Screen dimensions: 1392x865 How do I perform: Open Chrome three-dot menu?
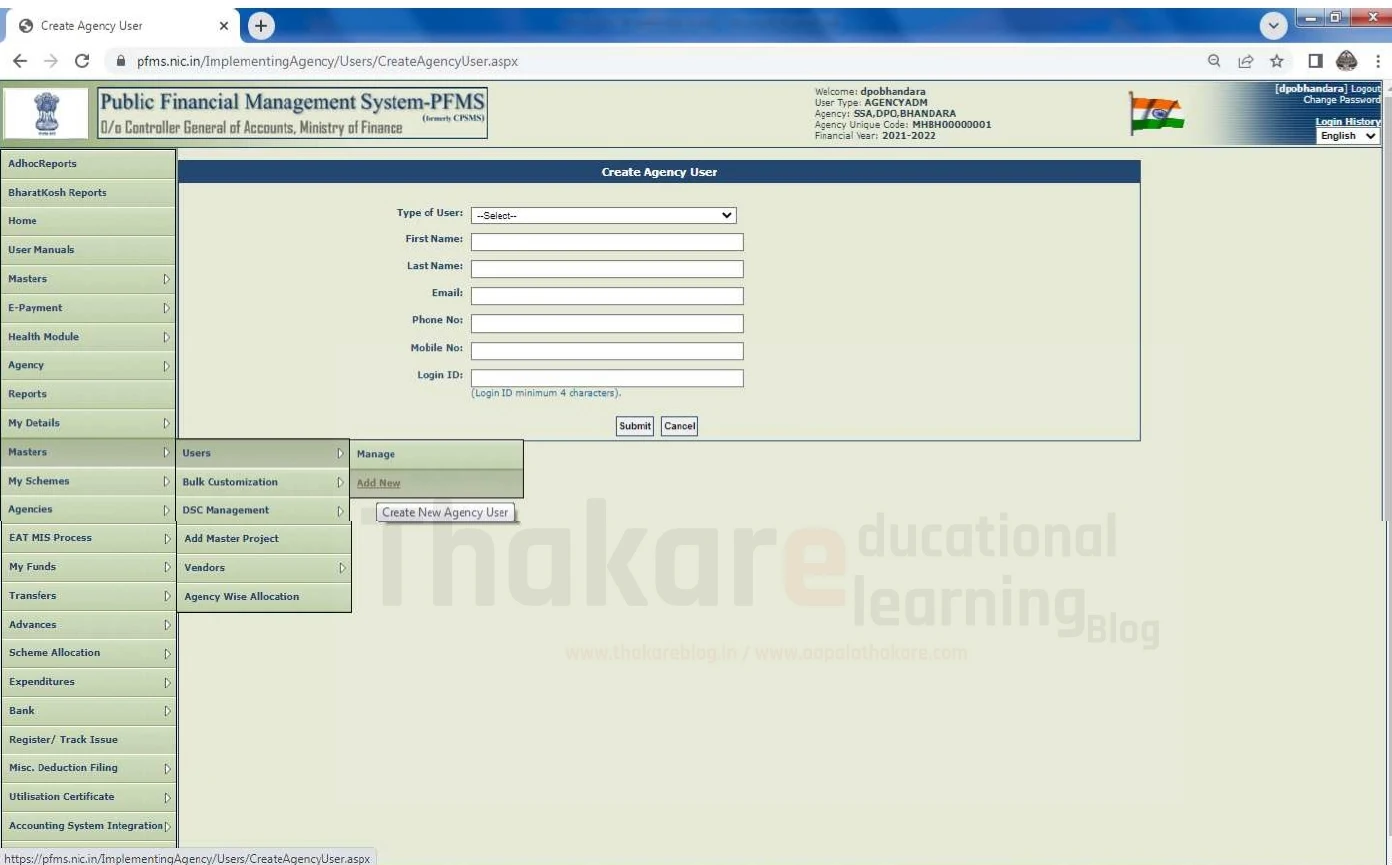click(1377, 61)
